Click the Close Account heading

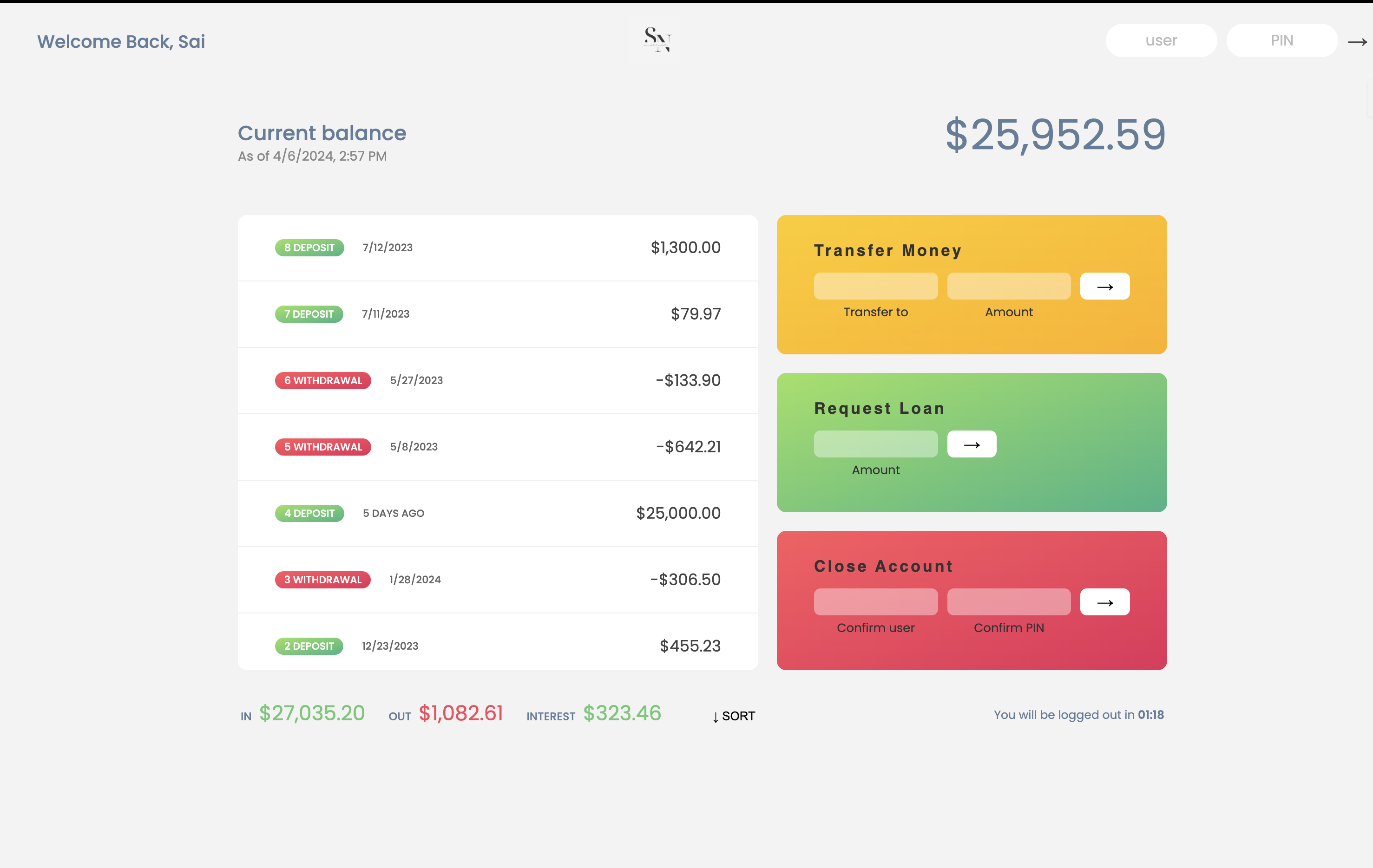point(883,566)
